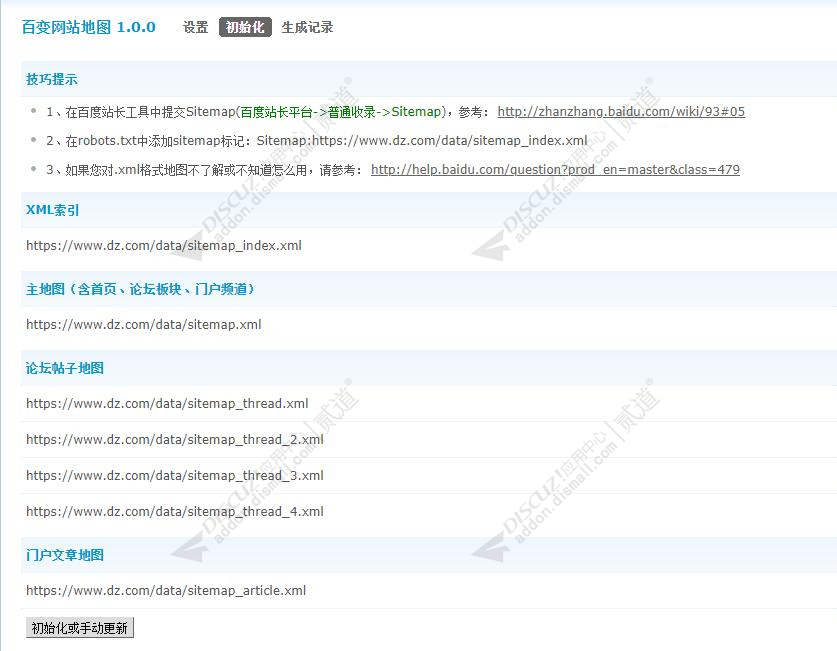The image size is (837, 651).
Task: Switch to 生成记录 tab
Action: 307,27
